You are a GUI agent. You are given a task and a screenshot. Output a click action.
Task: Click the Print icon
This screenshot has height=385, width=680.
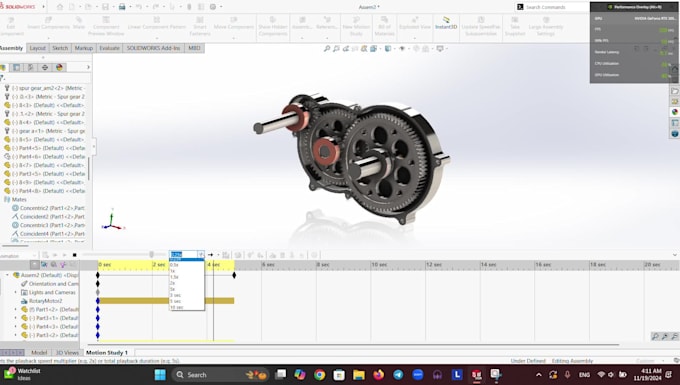point(122,7)
